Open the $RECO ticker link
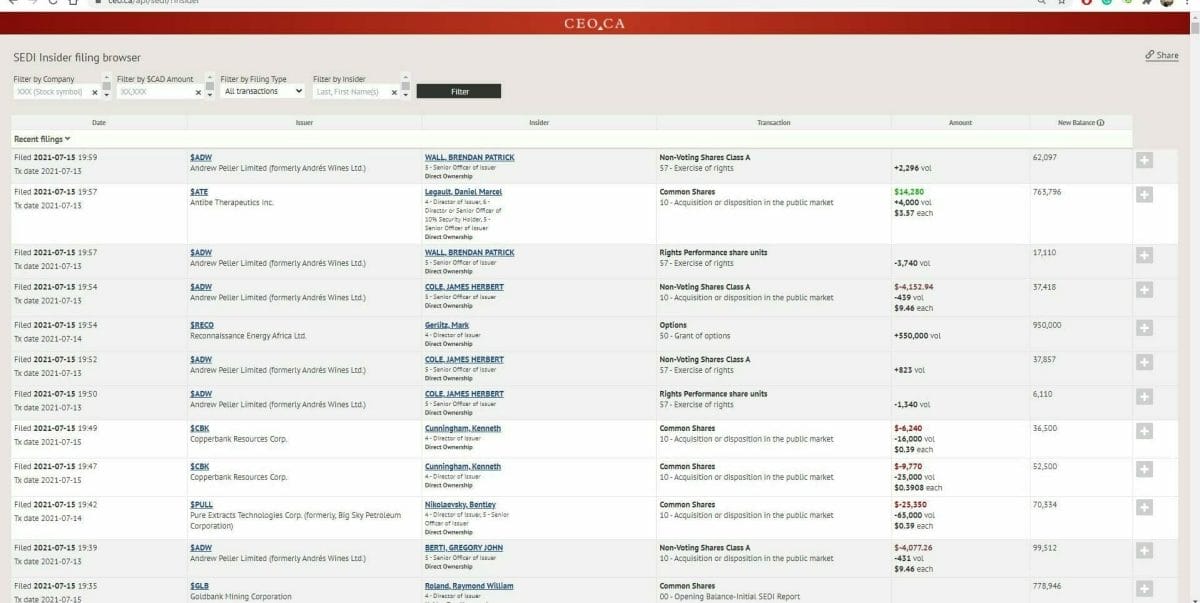 [201, 325]
